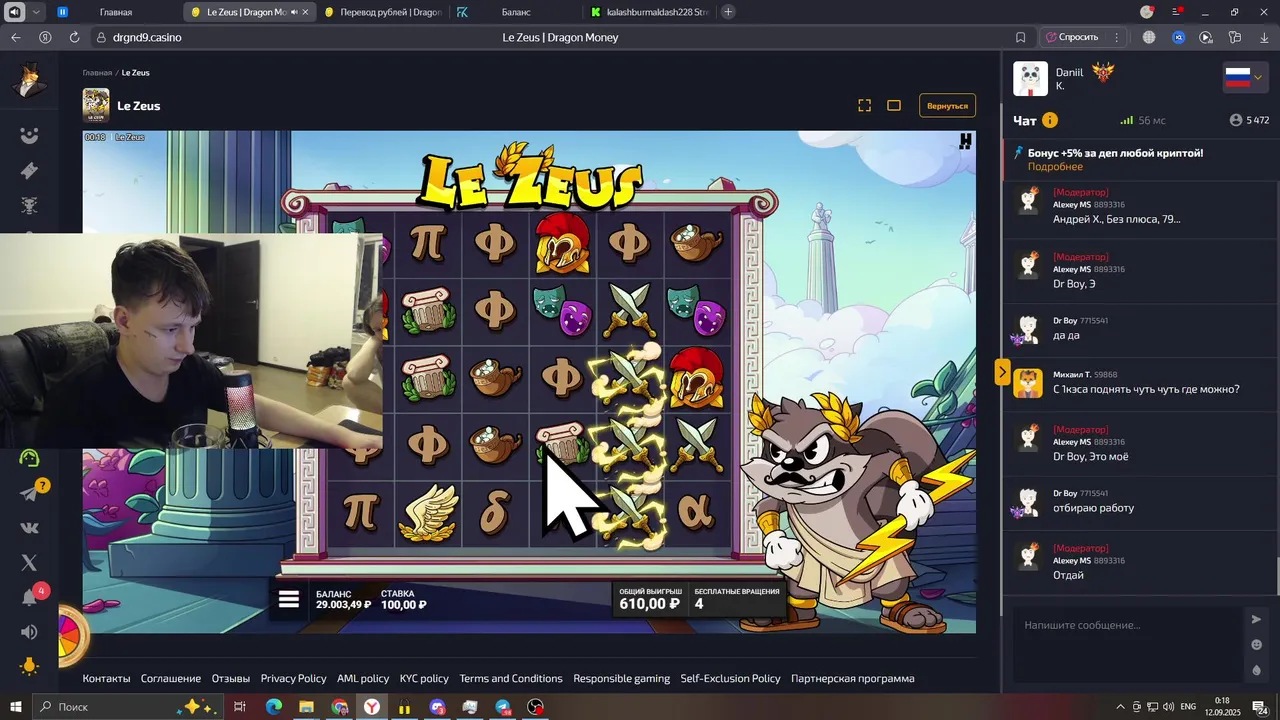The width and height of the screenshot is (1280, 720).
Task: Open the emoji picker in chat
Action: 1257,645
